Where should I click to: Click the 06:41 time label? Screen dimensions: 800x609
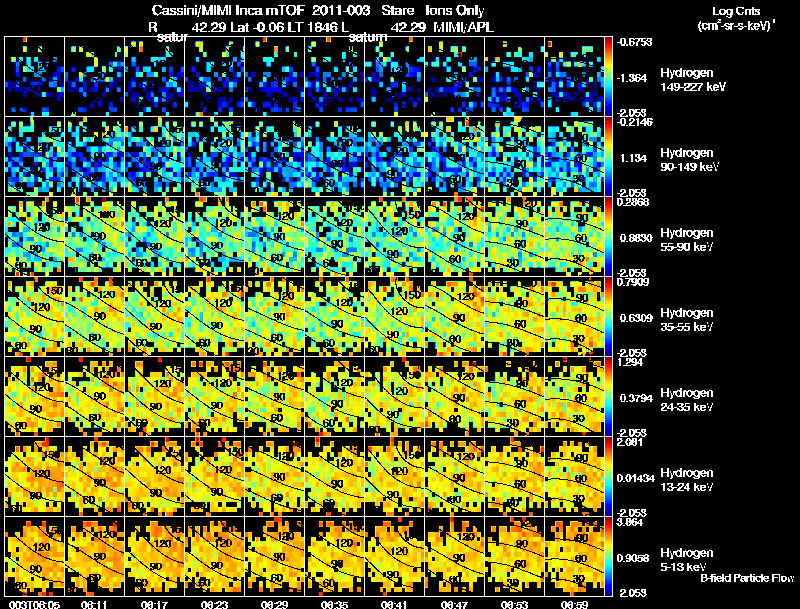[394, 604]
